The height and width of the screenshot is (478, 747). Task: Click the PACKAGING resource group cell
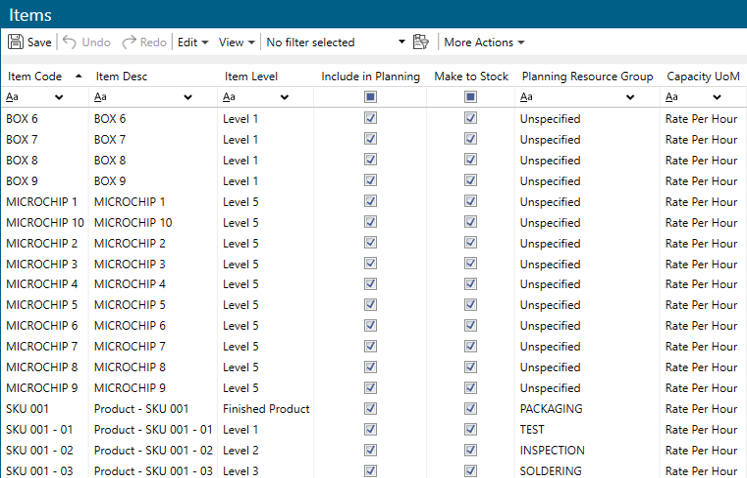pyautogui.click(x=551, y=409)
